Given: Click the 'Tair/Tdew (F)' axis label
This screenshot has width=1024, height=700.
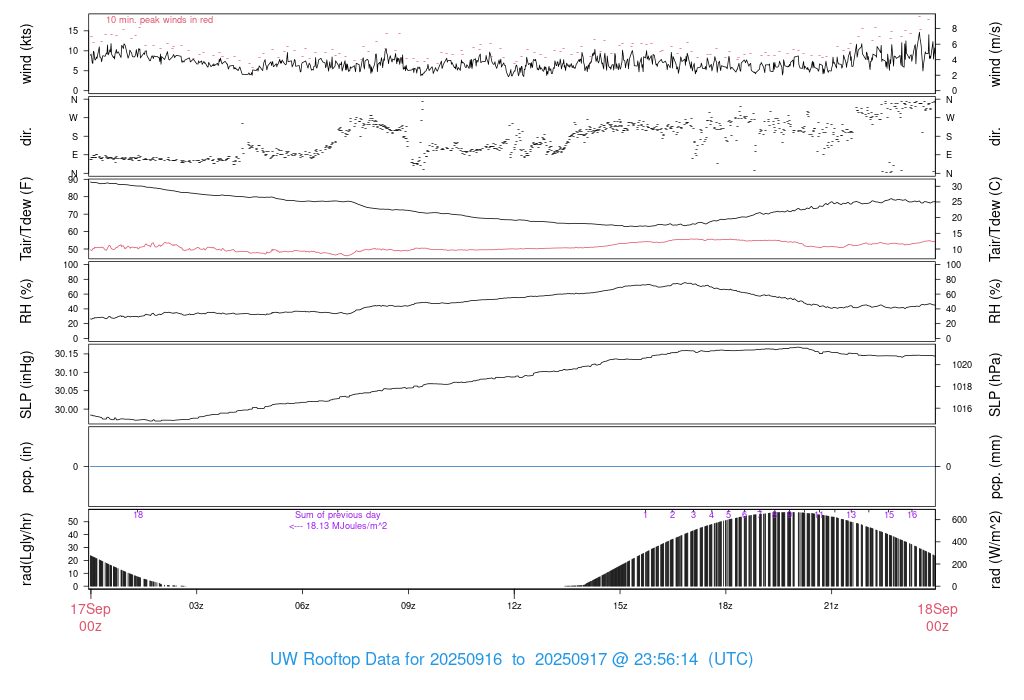Looking at the screenshot, I should [26, 219].
